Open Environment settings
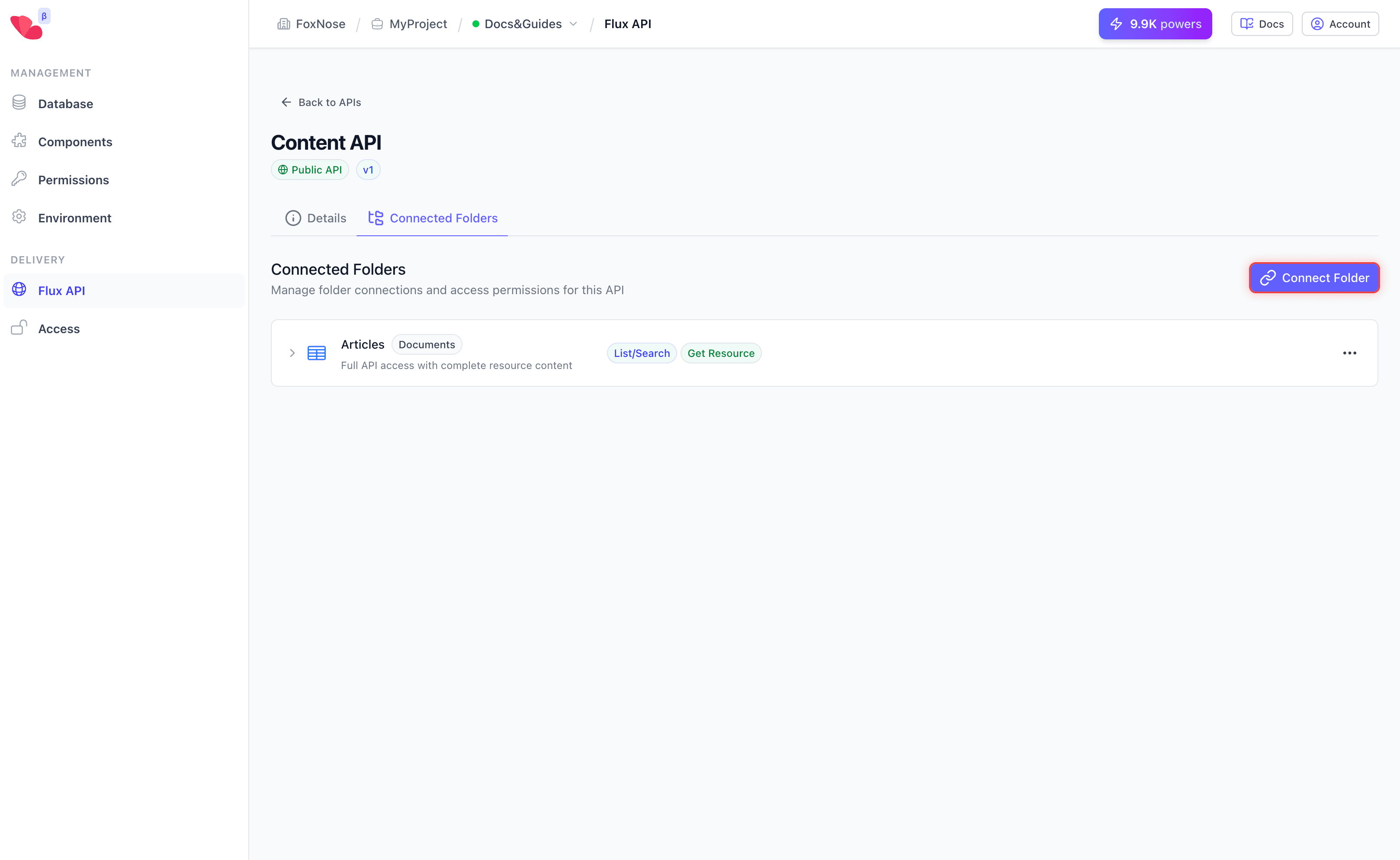 tap(74, 218)
